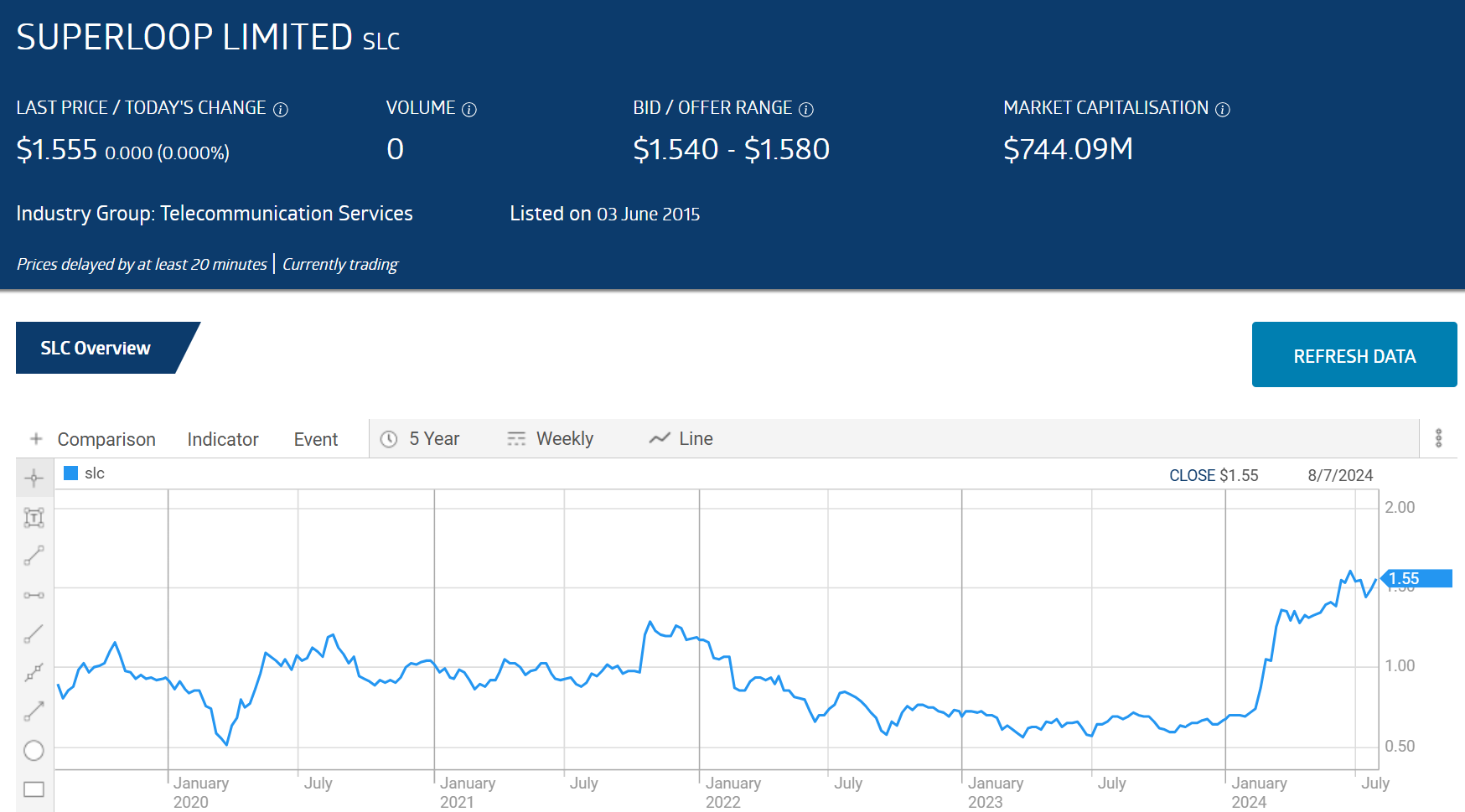Image resolution: width=1465 pixels, height=812 pixels.
Task: Choose the extended line with squares tool
Action: coord(34,672)
